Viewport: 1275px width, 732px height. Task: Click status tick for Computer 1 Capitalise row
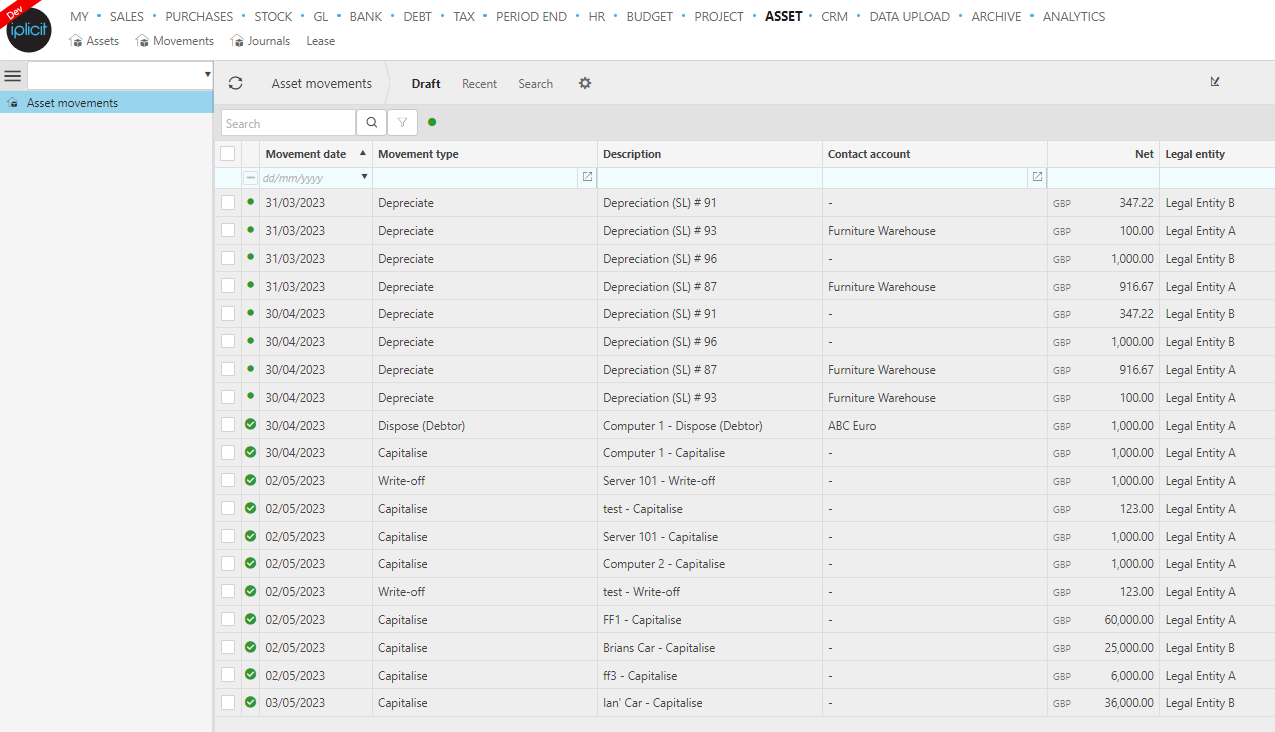pos(250,452)
